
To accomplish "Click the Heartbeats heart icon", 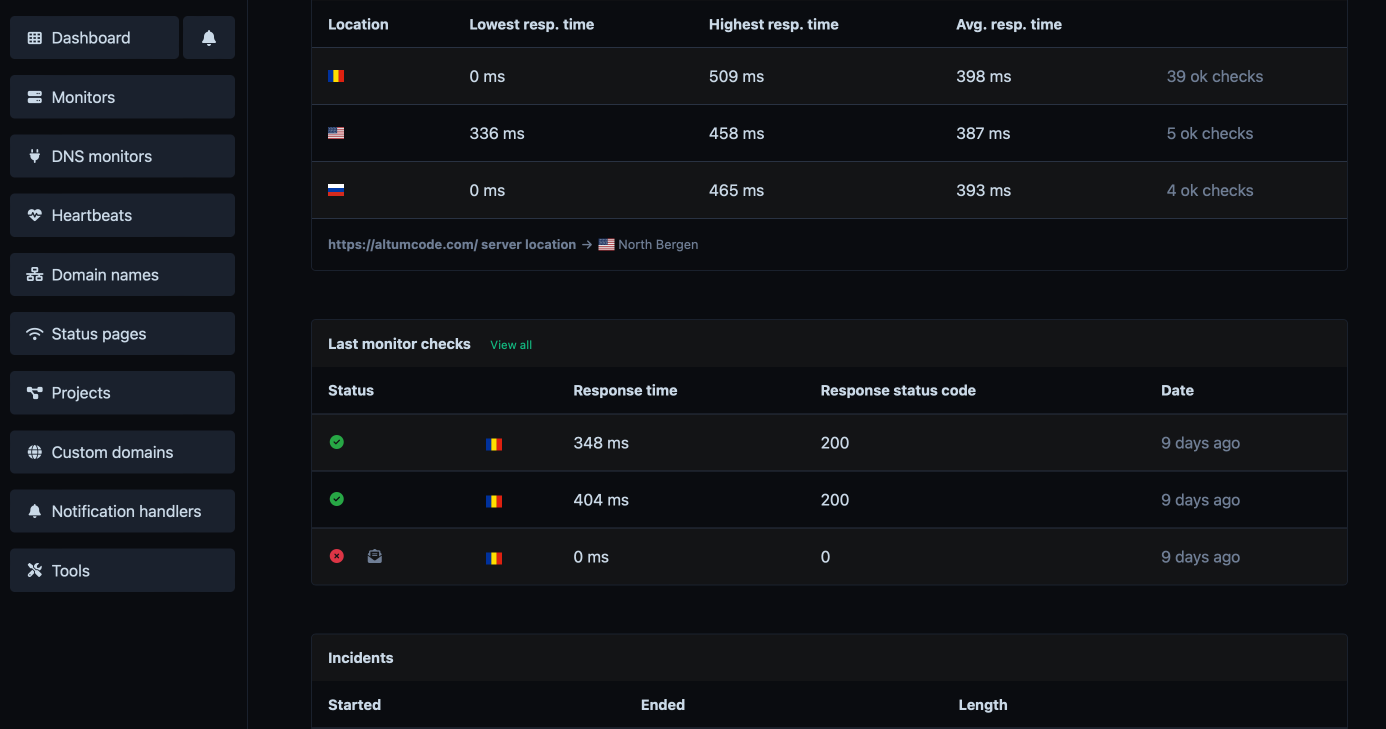I will [x=35, y=215].
